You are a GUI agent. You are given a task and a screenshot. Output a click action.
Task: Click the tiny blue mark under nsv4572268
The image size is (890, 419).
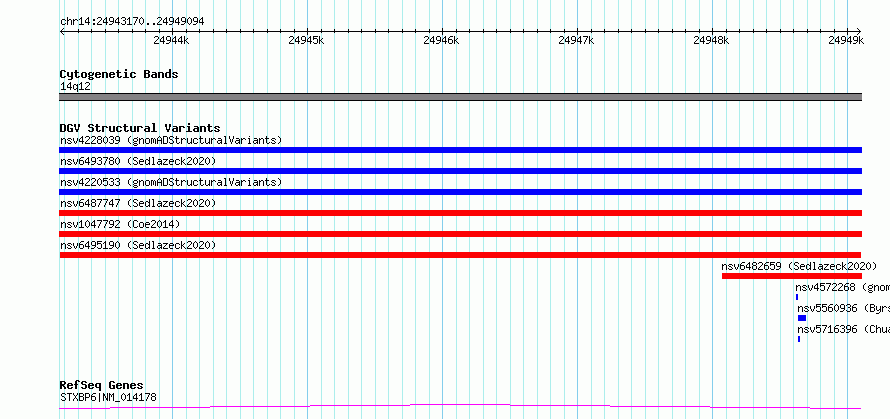click(797, 297)
